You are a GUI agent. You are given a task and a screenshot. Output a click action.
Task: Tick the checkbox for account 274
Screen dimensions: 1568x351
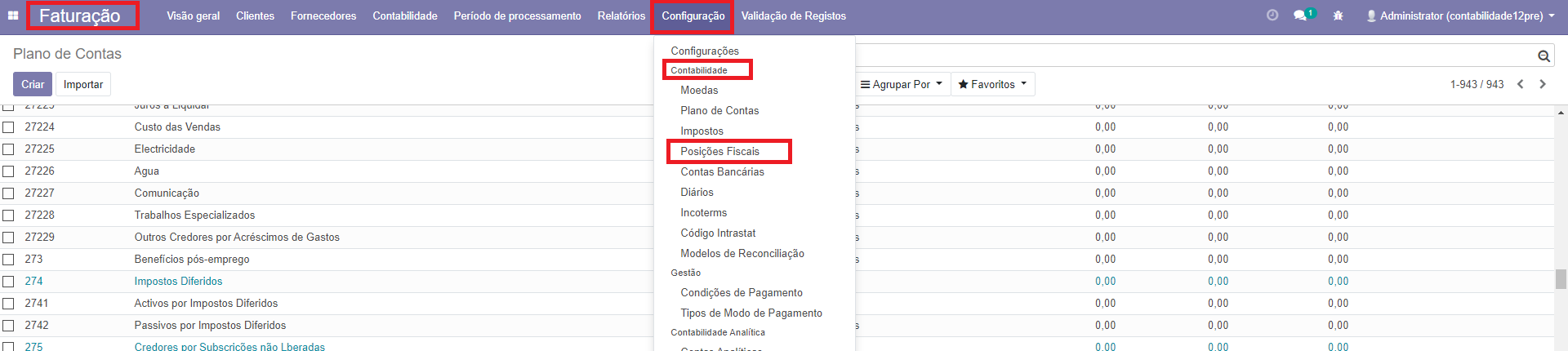tap(8, 282)
